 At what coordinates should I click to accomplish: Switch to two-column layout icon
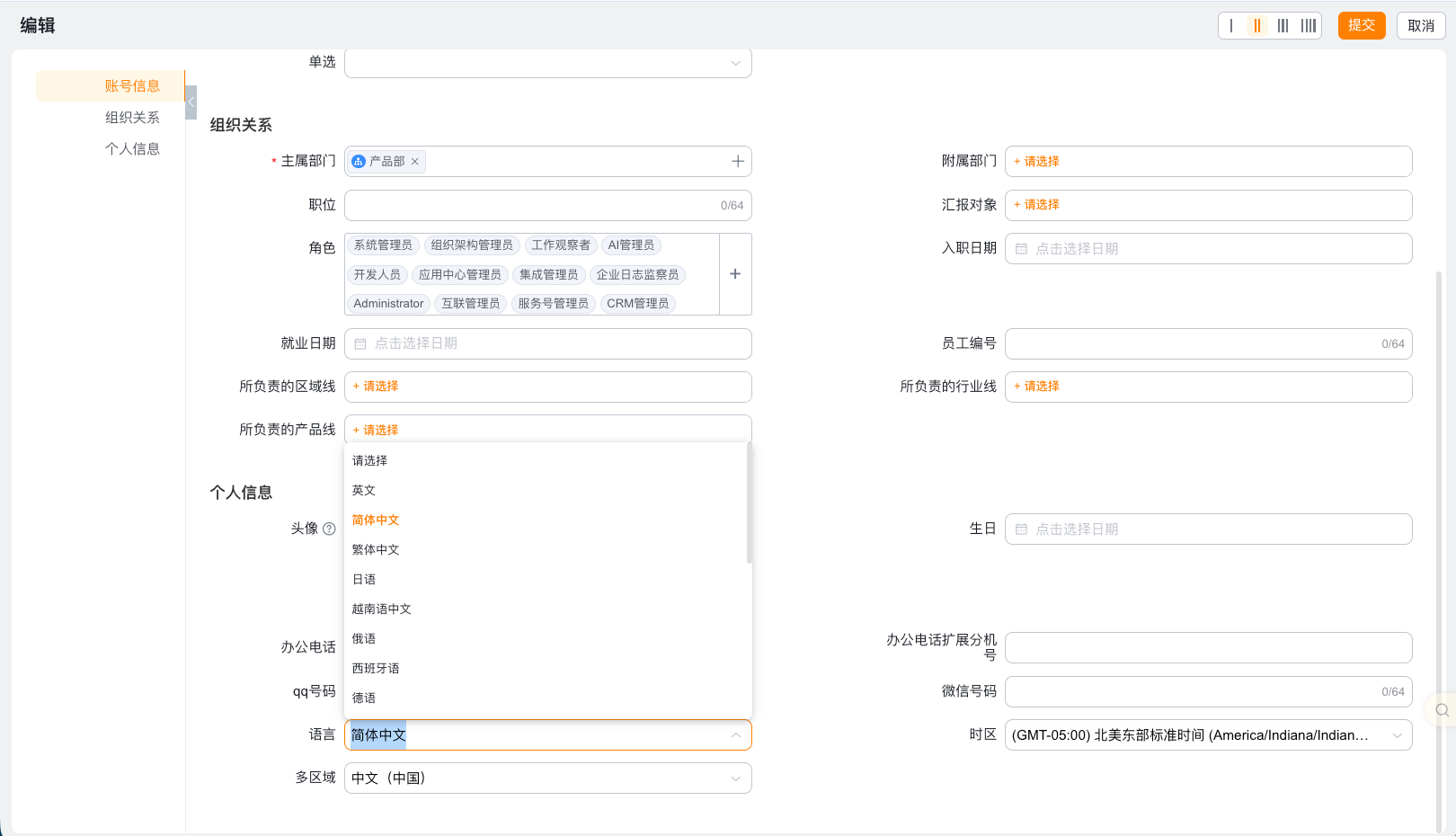click(x=1257, y=26)
